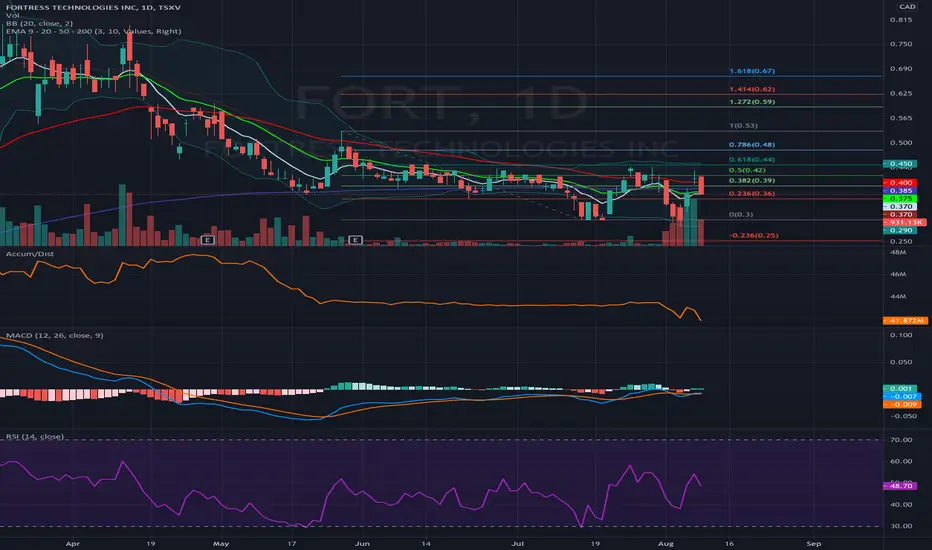The height and width of the screenshot is (550, 932).
Task: Click the '48M' Accum/Dist axis label
Action: 898,252
